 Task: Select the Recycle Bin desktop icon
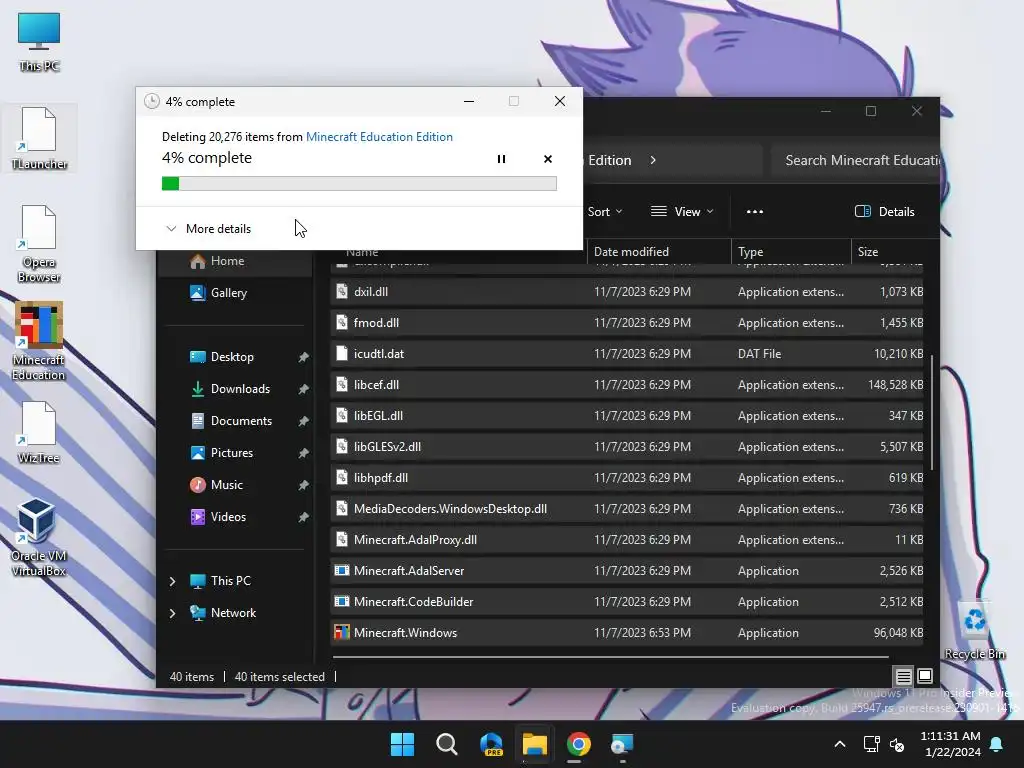tap(974, 630)
